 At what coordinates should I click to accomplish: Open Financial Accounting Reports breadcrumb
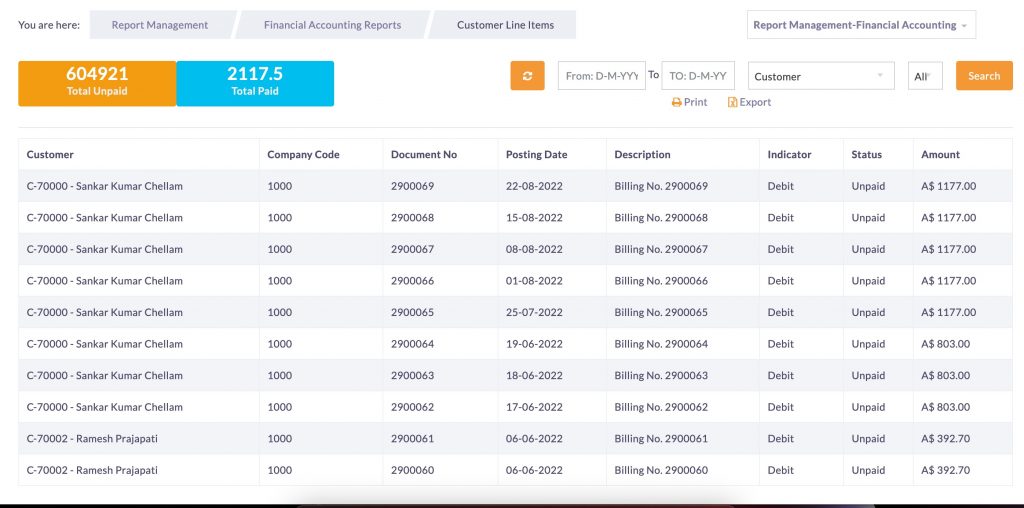[332, 25]
